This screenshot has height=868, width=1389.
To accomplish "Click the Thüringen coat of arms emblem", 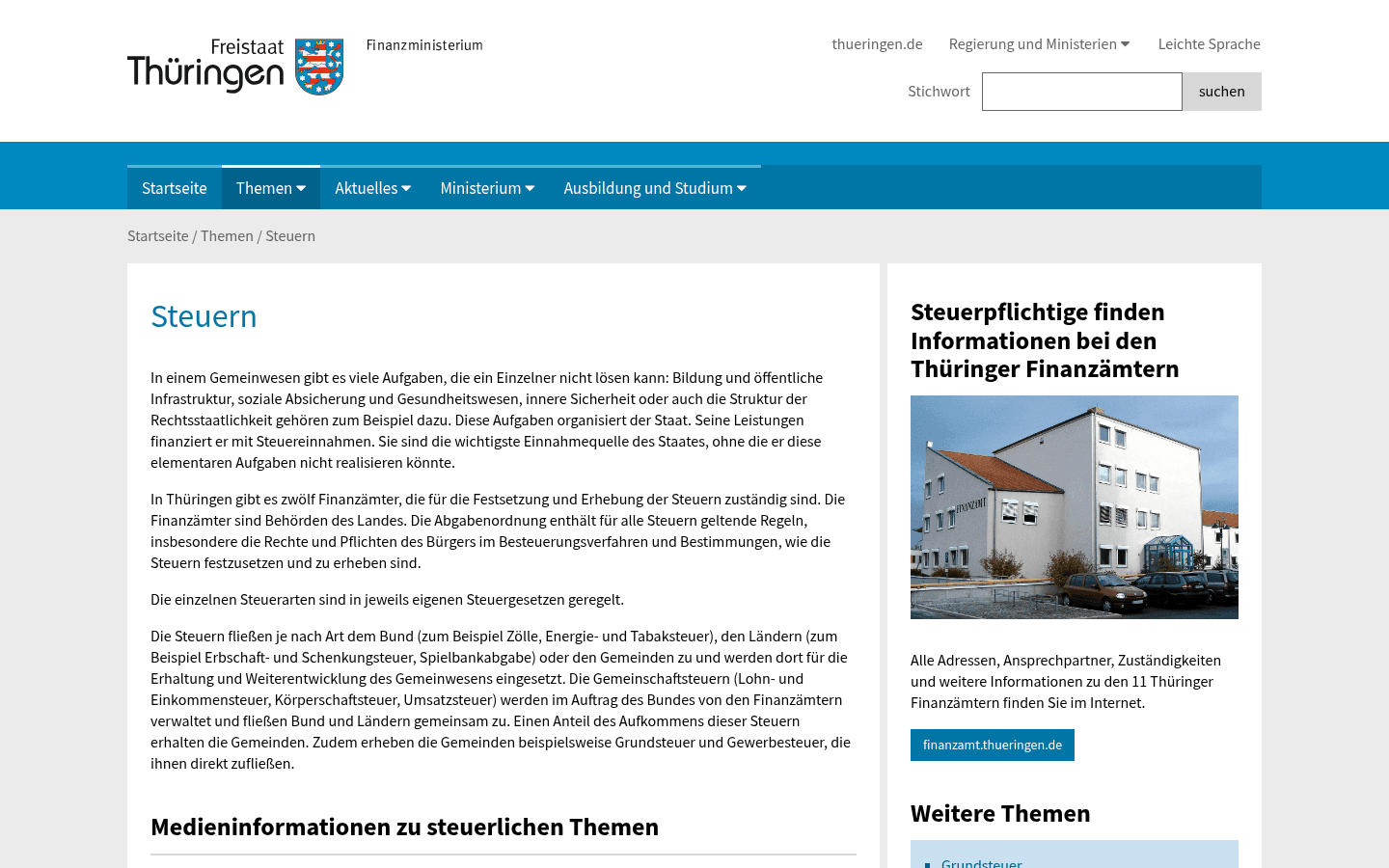I will pyautogui.click(x=319, y=67).
